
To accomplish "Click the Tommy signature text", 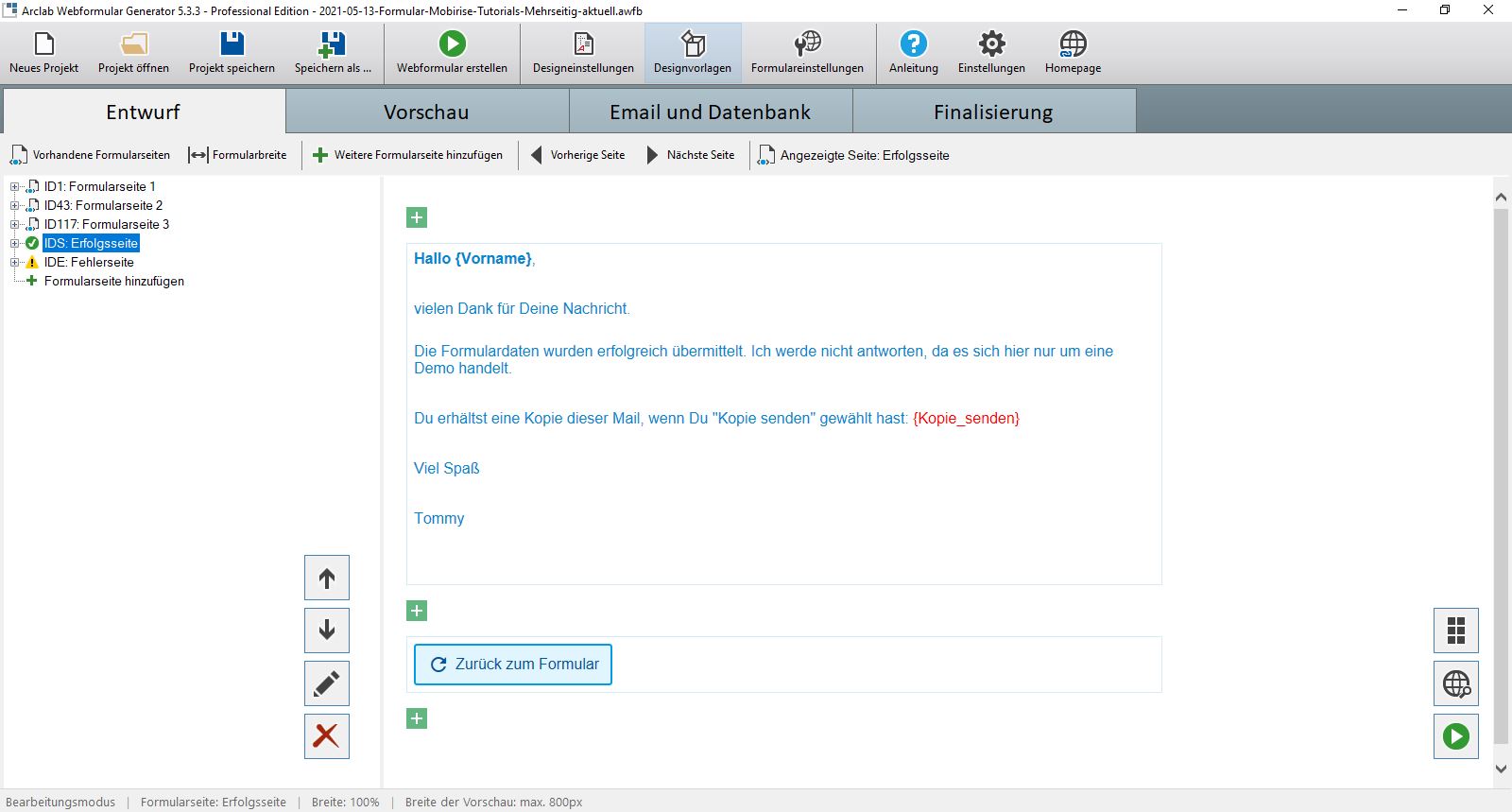I will [439, 518].
